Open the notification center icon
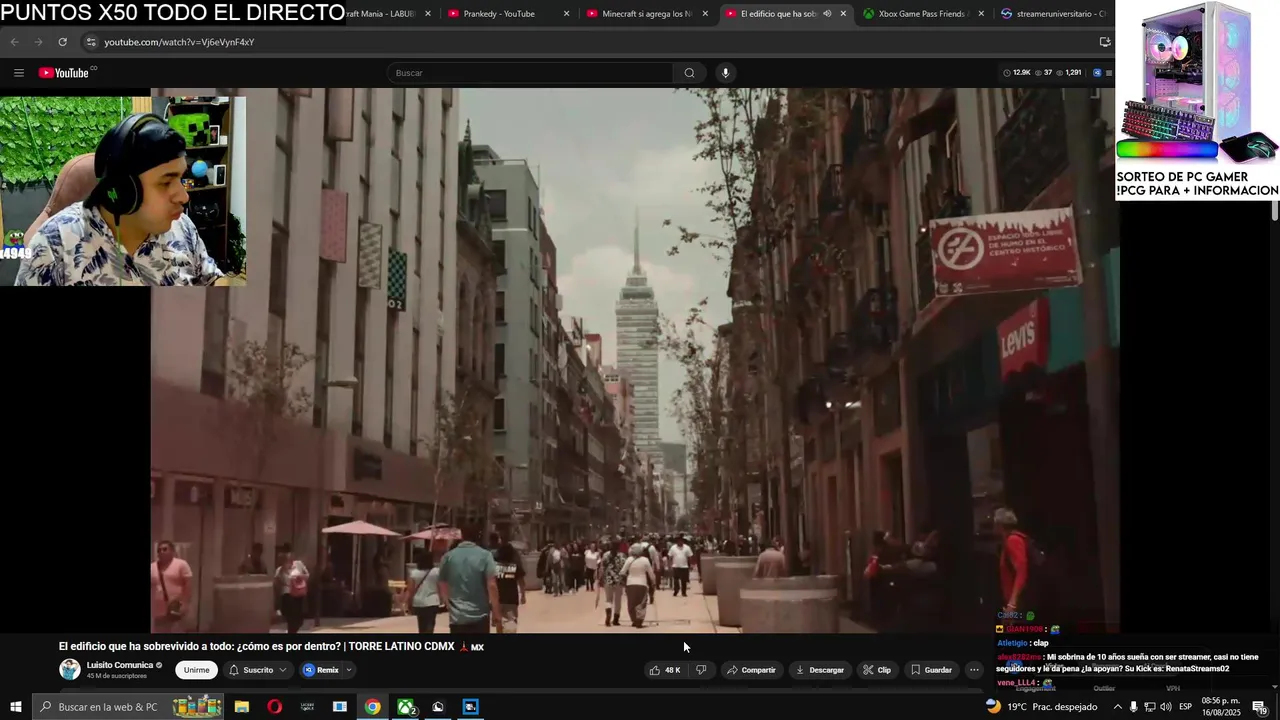1280x720 pixels. tap(1260, 707)
